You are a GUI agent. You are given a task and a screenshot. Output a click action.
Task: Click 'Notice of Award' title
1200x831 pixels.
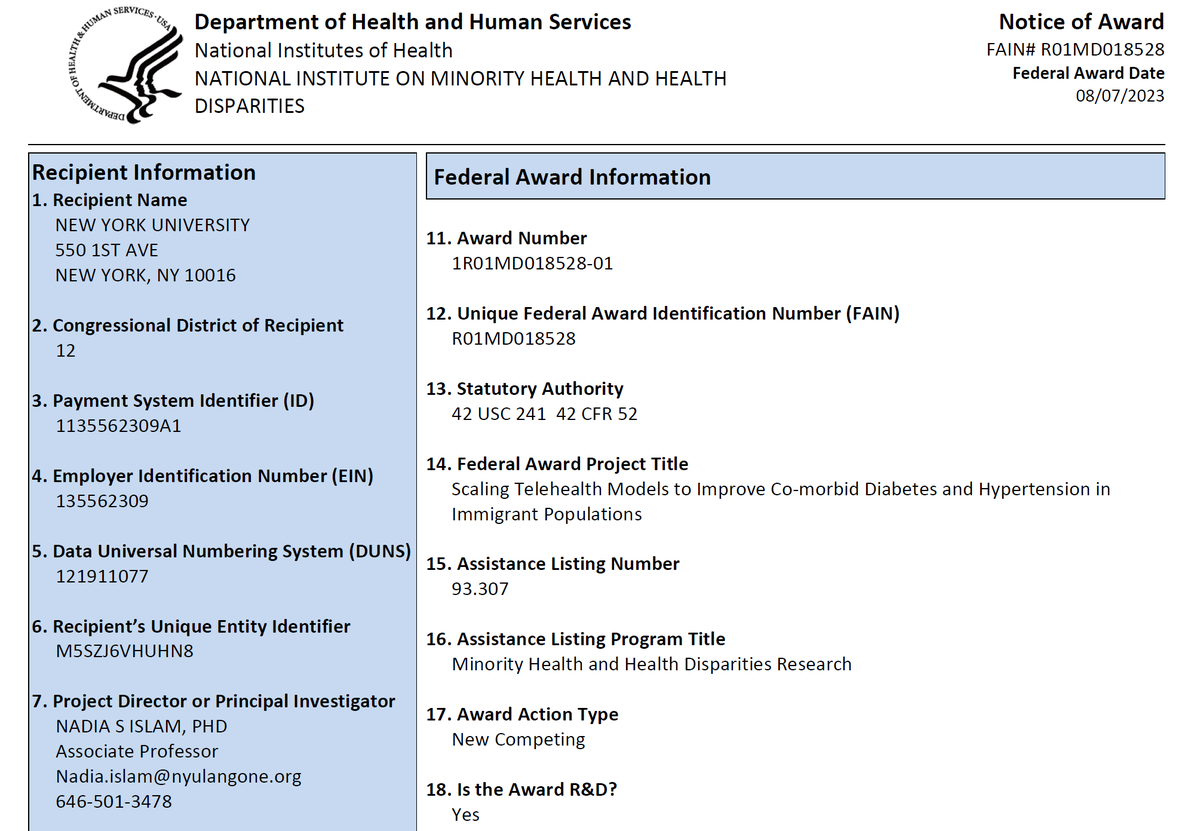pos(1082,21)
